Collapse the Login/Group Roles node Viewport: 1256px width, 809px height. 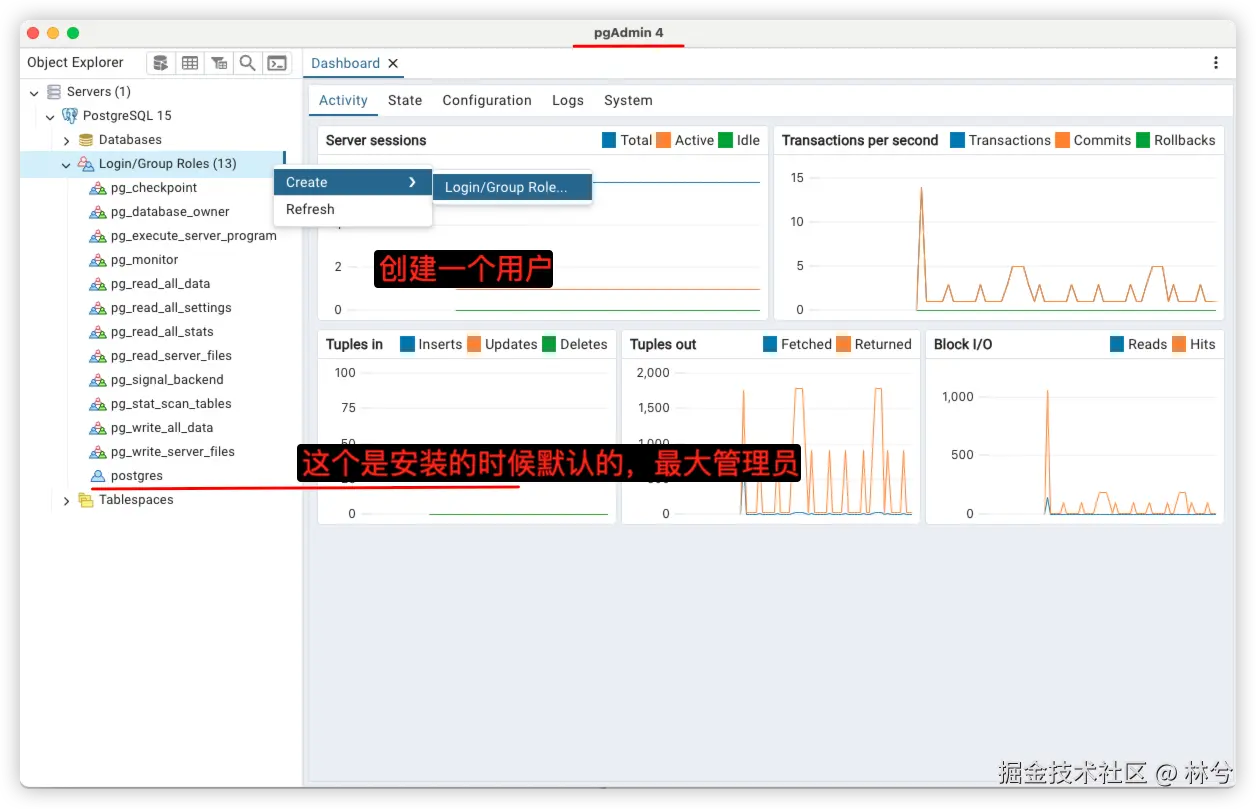[x=67, y=165]
